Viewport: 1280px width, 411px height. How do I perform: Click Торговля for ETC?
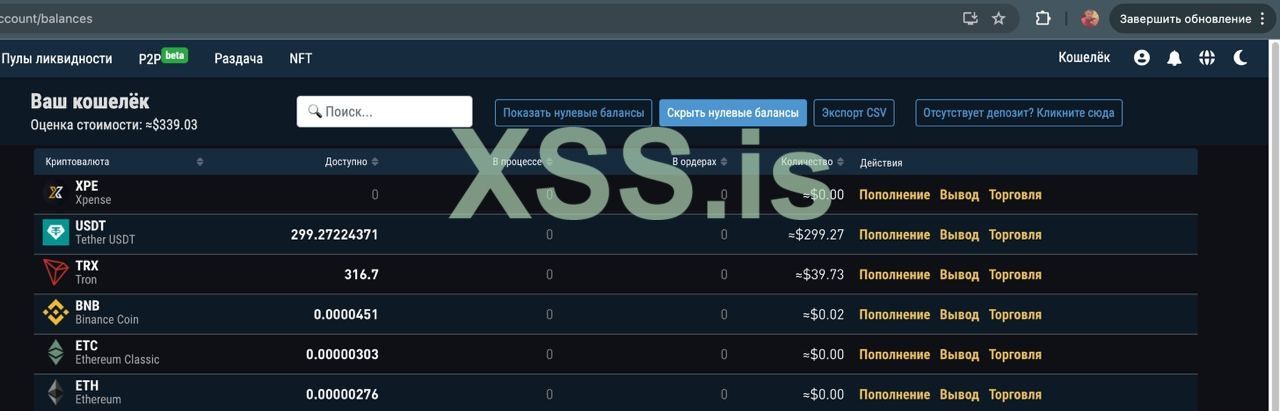click(1015, 354)
